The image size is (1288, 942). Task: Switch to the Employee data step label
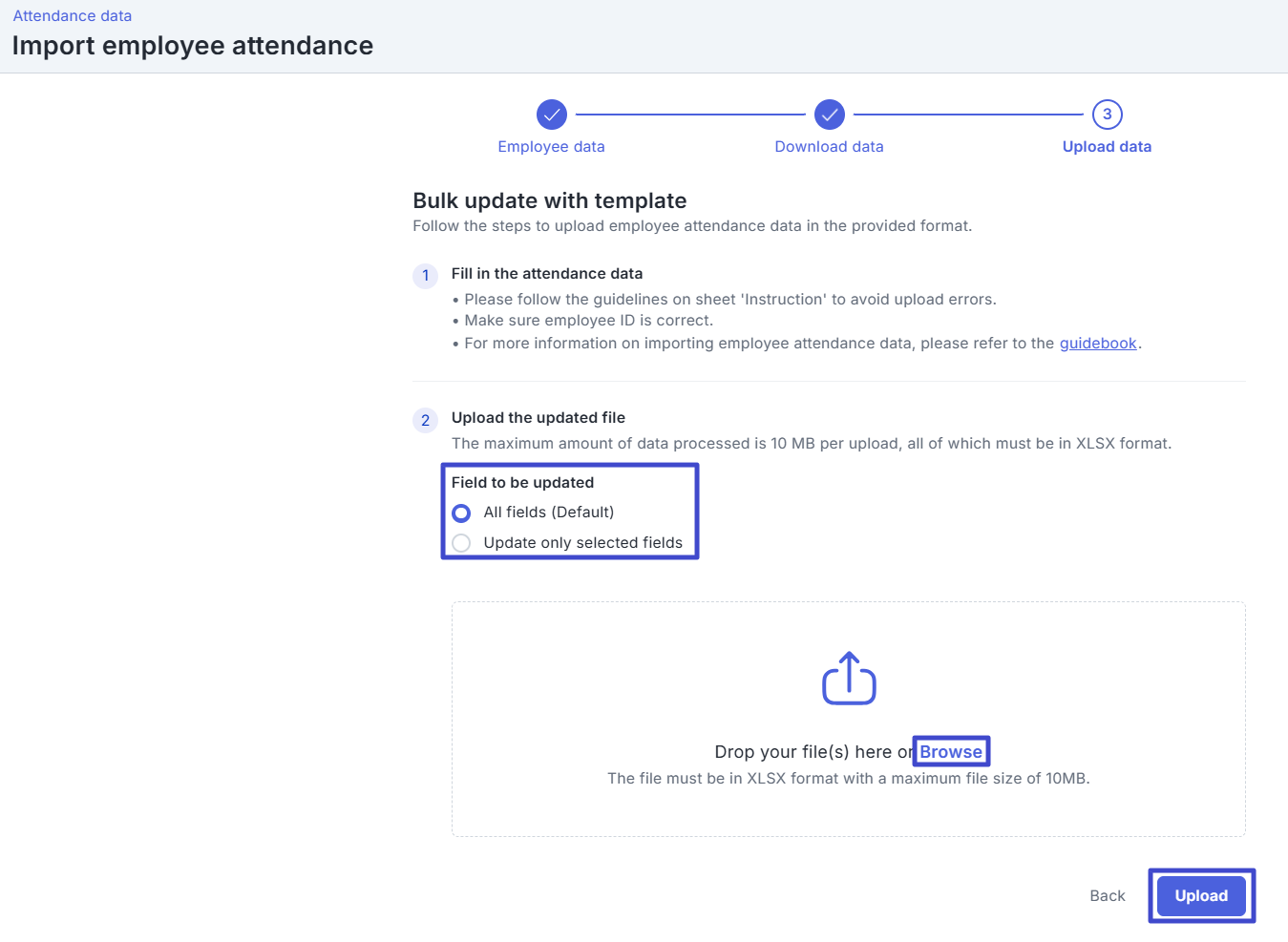click(x=552, y=147)
